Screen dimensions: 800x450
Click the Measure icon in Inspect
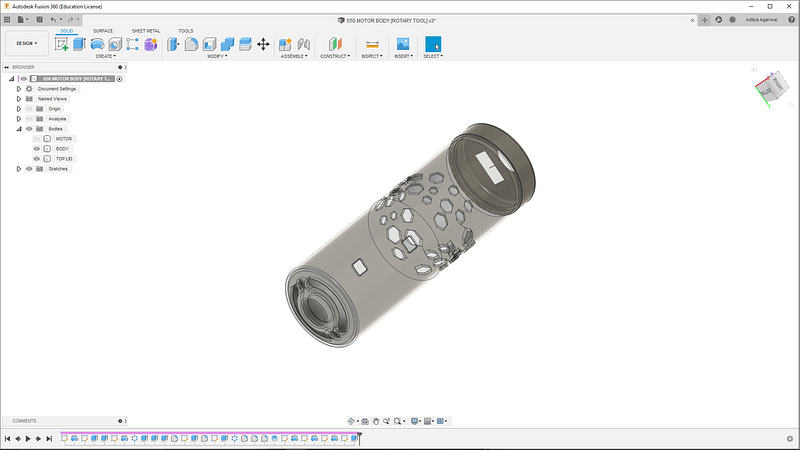pyautogui.click(x=372, y=44)
